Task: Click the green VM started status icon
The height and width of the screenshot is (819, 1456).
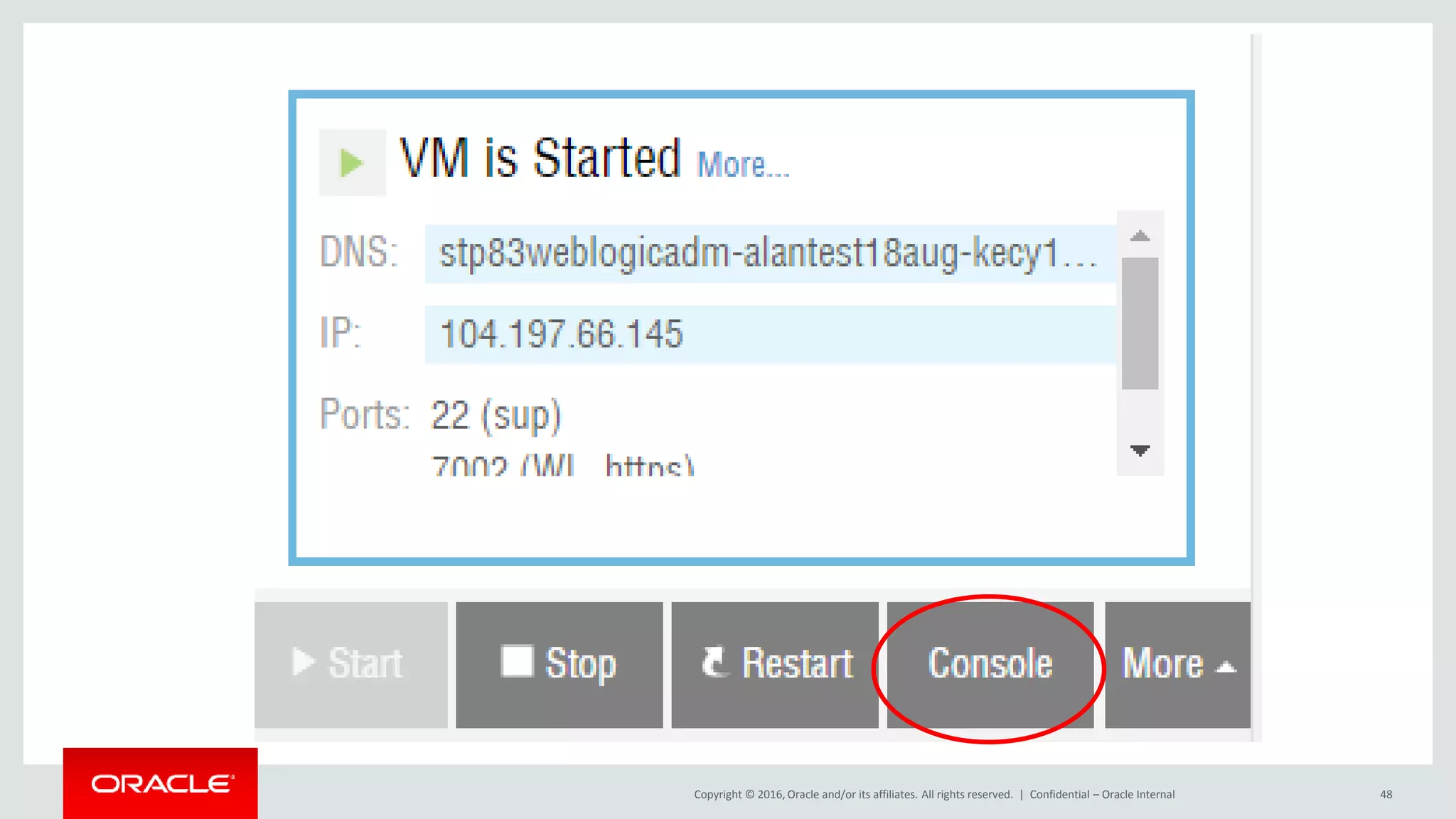Action: [x=352, y=163]
